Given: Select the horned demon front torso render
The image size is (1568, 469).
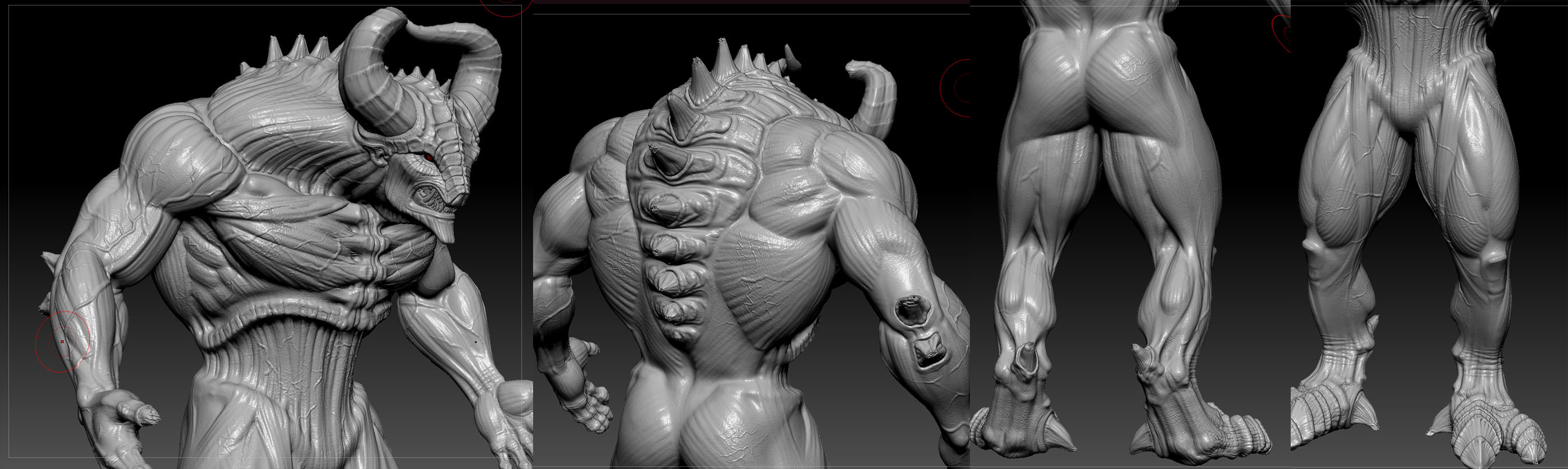Looking at the screenshot, I should 266,234.
